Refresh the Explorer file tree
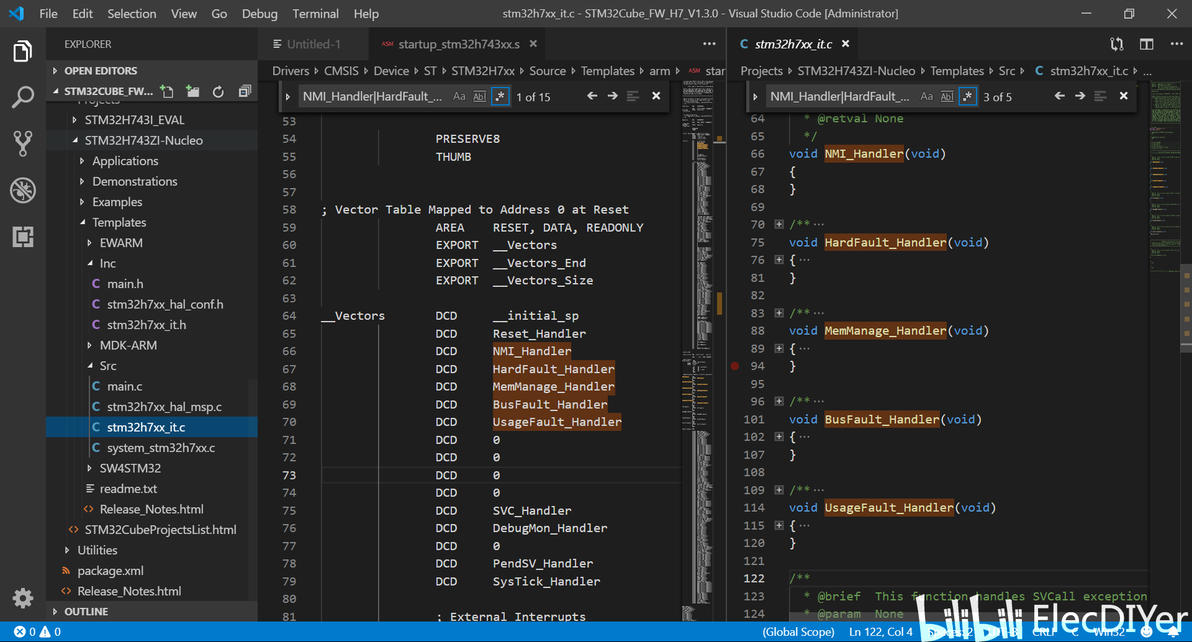This screenshot has width=1192, height=642. (x=218, y=92)
